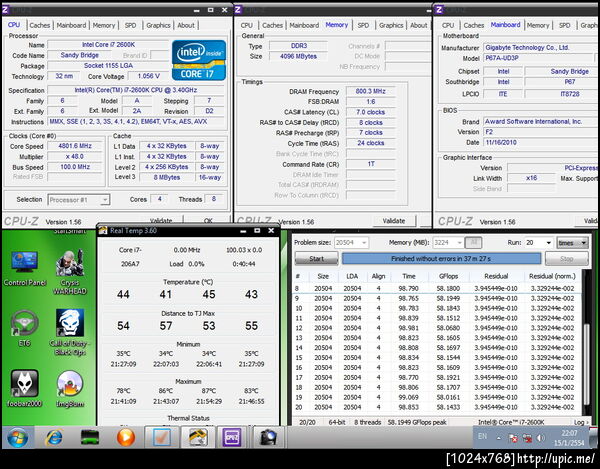
Task: Click the EN language indicator
Action: 483,436
